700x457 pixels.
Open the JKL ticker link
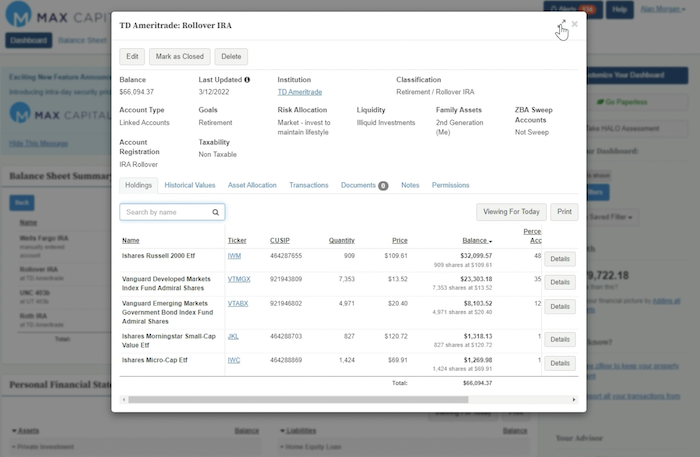233,336
